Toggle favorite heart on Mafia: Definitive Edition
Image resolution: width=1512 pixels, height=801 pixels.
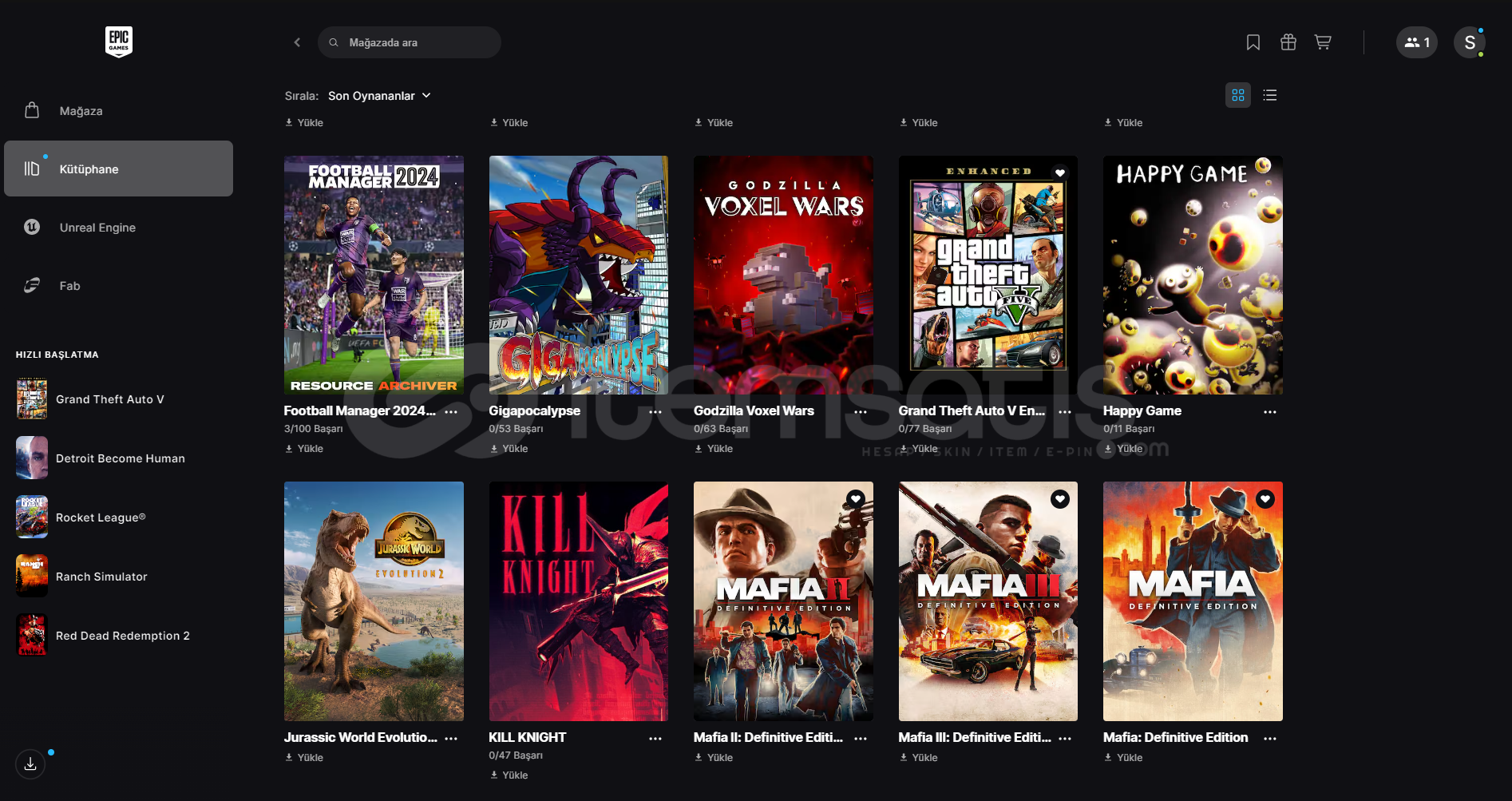click(1265, 499)
